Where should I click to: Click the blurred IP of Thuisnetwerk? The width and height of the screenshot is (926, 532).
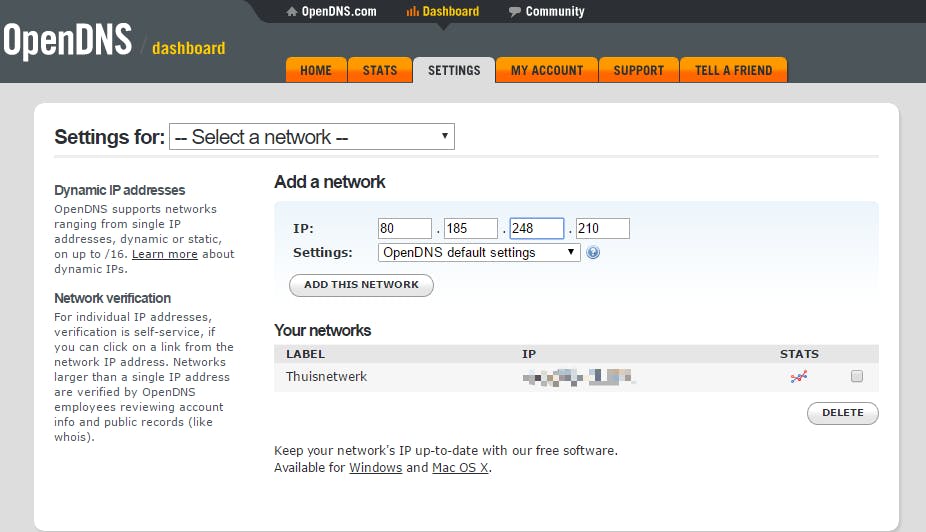[578, 377]
